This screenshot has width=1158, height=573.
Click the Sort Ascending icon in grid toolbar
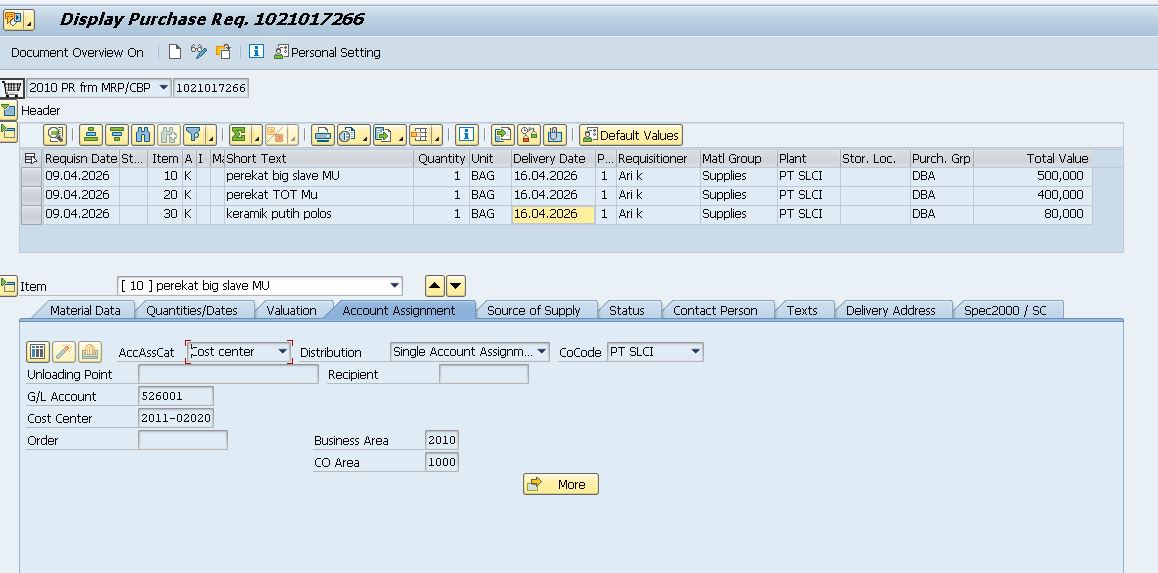[91, 135]
